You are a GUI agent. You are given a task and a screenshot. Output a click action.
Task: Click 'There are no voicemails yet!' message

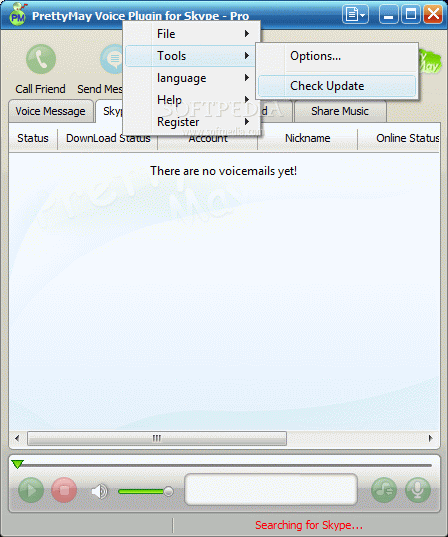tap(224, 171)
